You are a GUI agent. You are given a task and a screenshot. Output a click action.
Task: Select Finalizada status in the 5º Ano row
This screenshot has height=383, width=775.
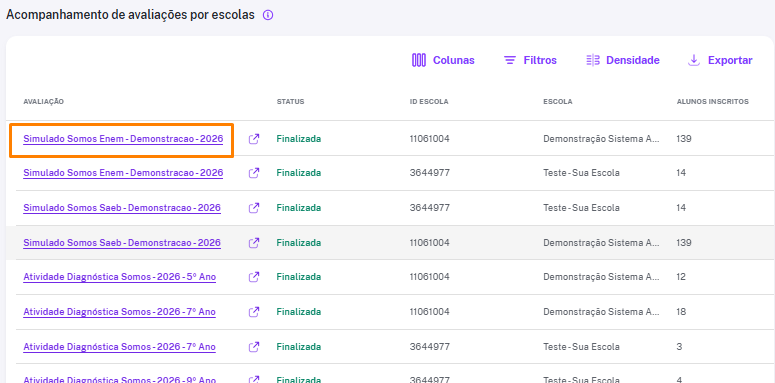click(299, 277)
